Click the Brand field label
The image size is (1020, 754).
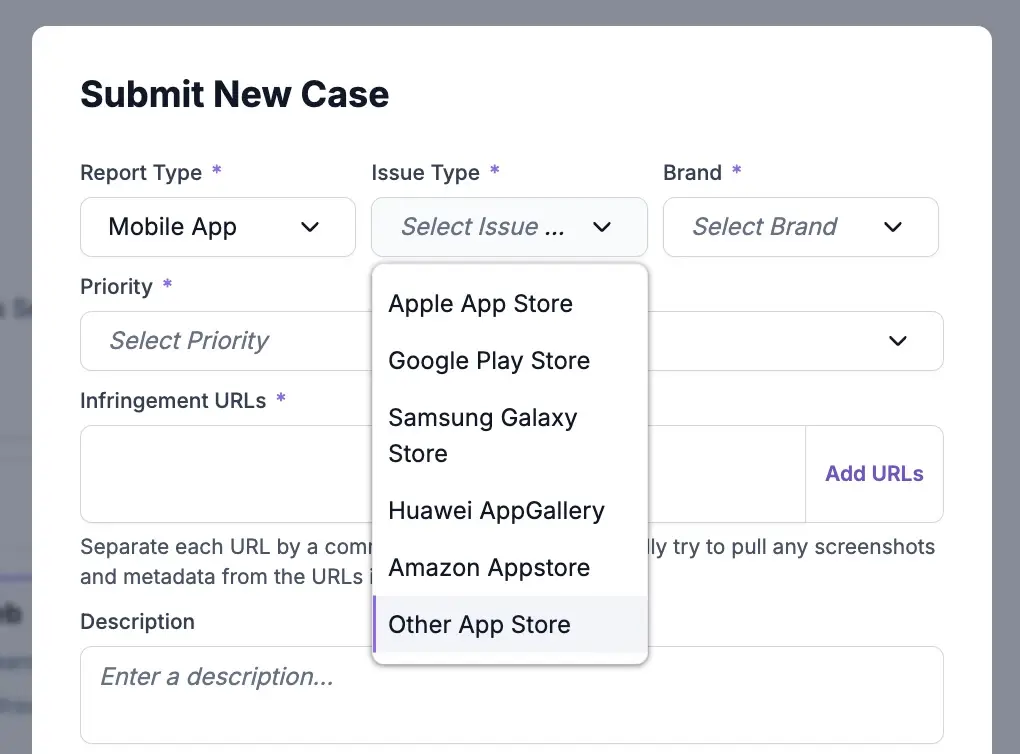[x=692, y=172]
